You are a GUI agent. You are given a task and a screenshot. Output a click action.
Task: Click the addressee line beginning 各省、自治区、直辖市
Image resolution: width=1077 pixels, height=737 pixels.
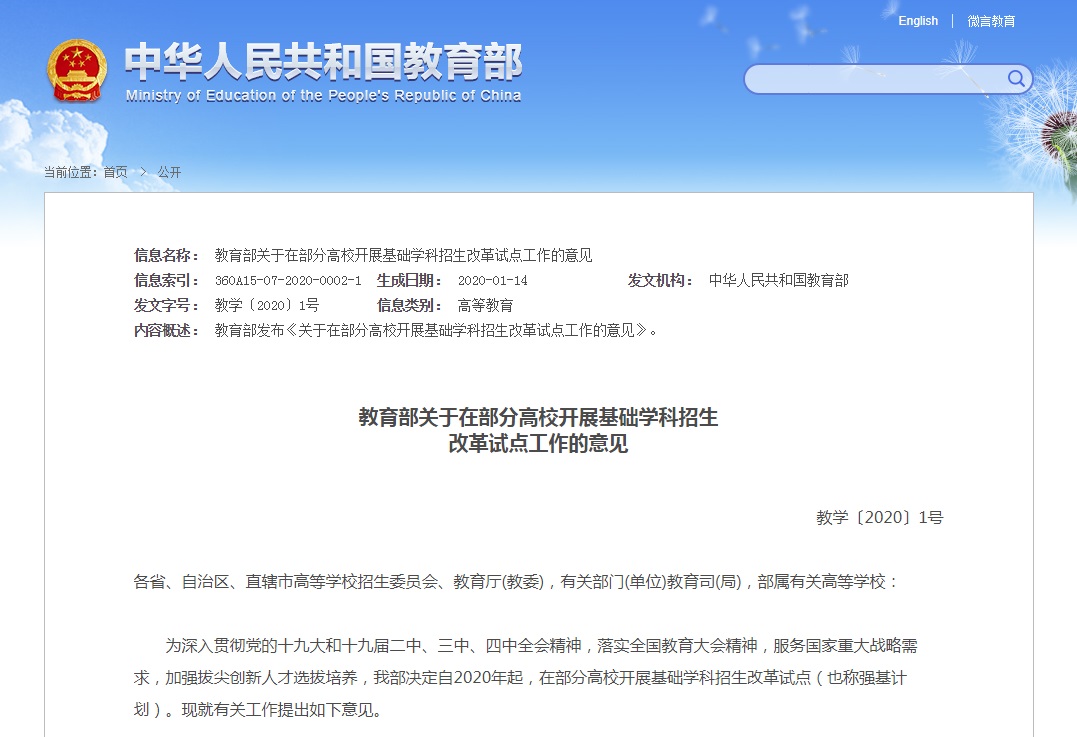coord(516,582)
